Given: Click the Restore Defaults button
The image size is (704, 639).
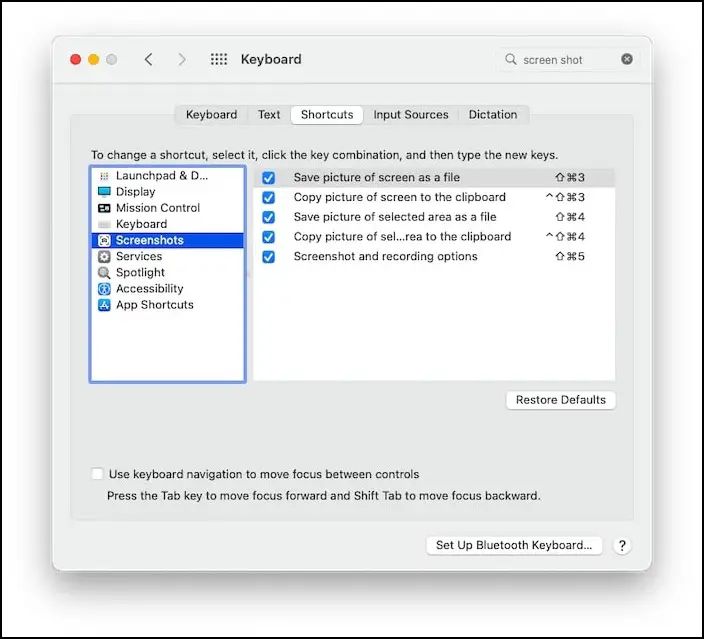Looking at the screenshot, I should (x=560, y=400).
